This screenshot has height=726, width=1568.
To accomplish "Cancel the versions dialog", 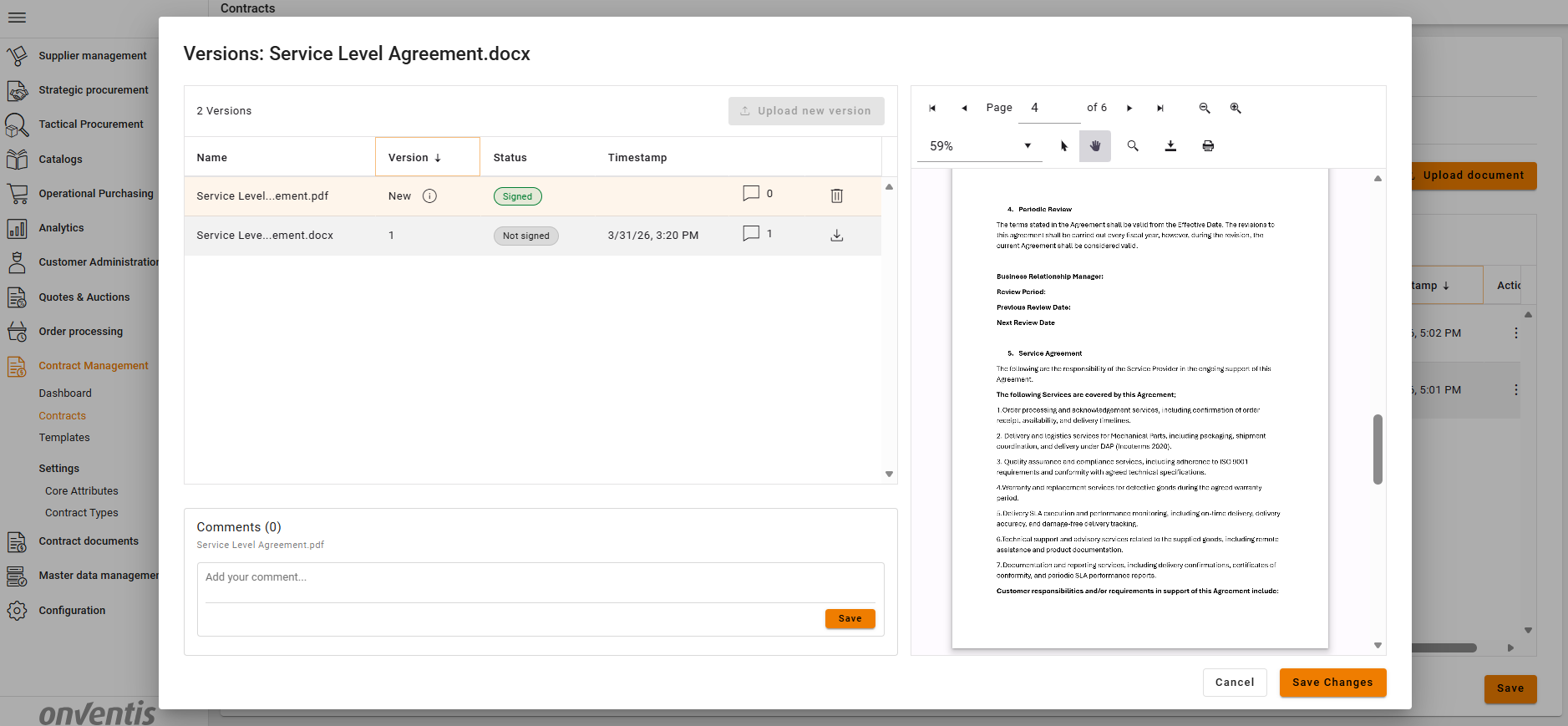I will click(x=1234, y=683).
